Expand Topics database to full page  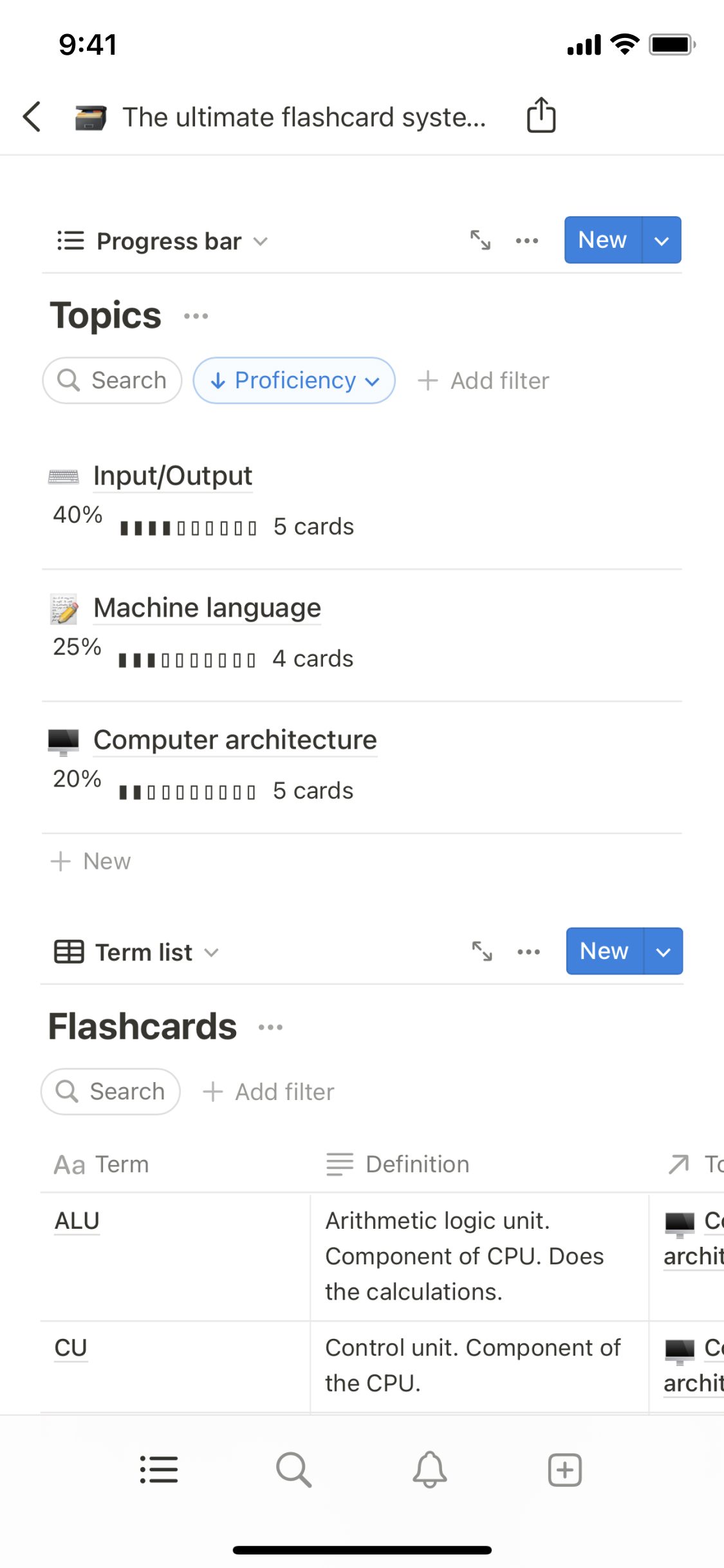480,240
